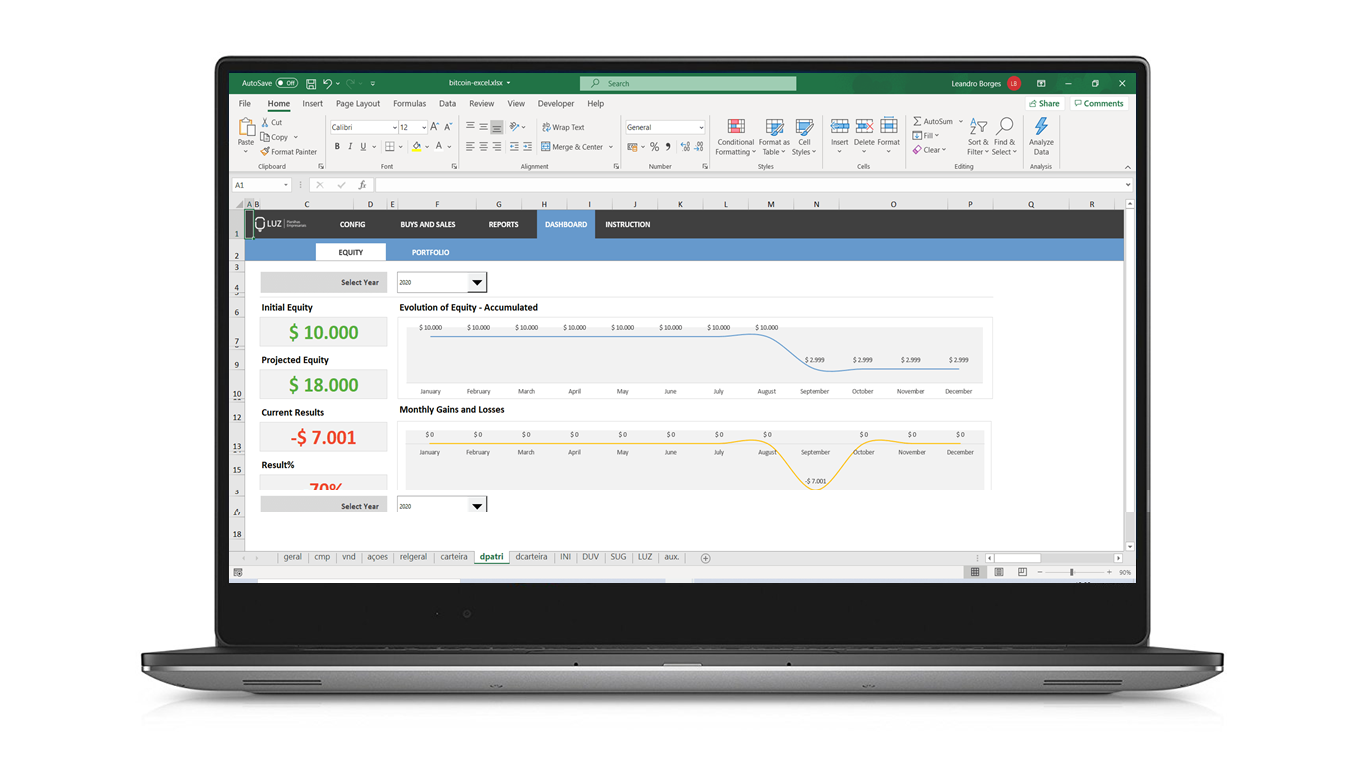Image resolution: width=1353 pixels, height=766 pixels.
Task: Toggle Bold formatting
Action: point(337,147)
